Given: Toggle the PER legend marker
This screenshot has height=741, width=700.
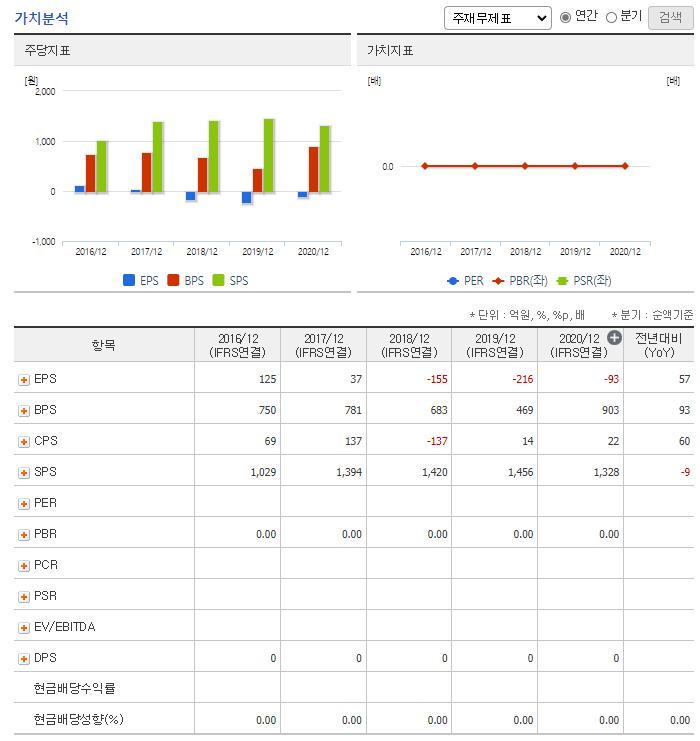Looking at the screenshot, I should [453, 281].
